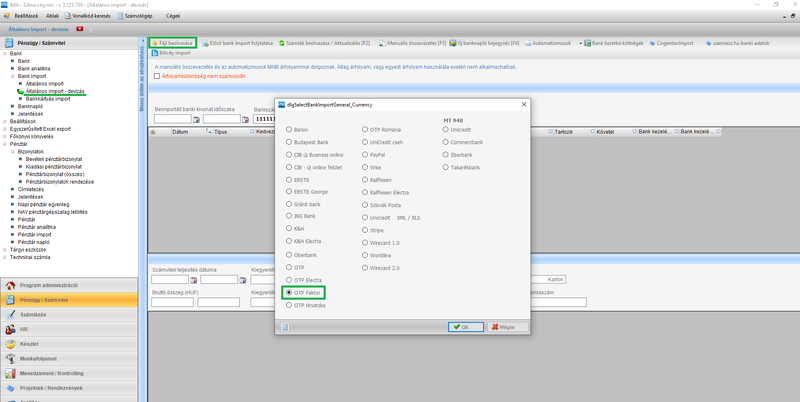
Task: Select the Raiffeisen radio button
Action: [x=366, y=180]
